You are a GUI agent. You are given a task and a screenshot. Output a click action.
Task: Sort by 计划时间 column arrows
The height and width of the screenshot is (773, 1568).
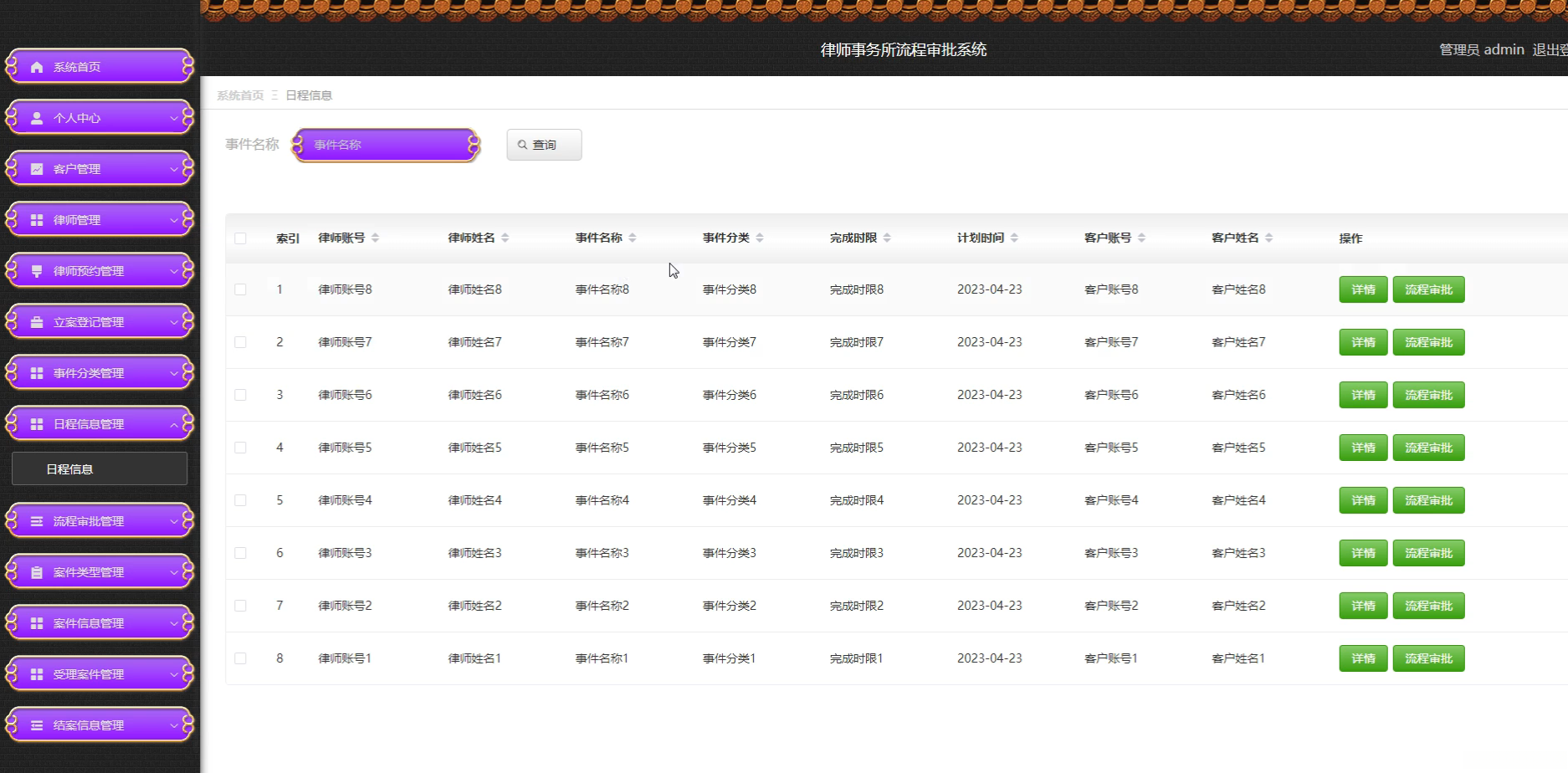point(1013,238)
